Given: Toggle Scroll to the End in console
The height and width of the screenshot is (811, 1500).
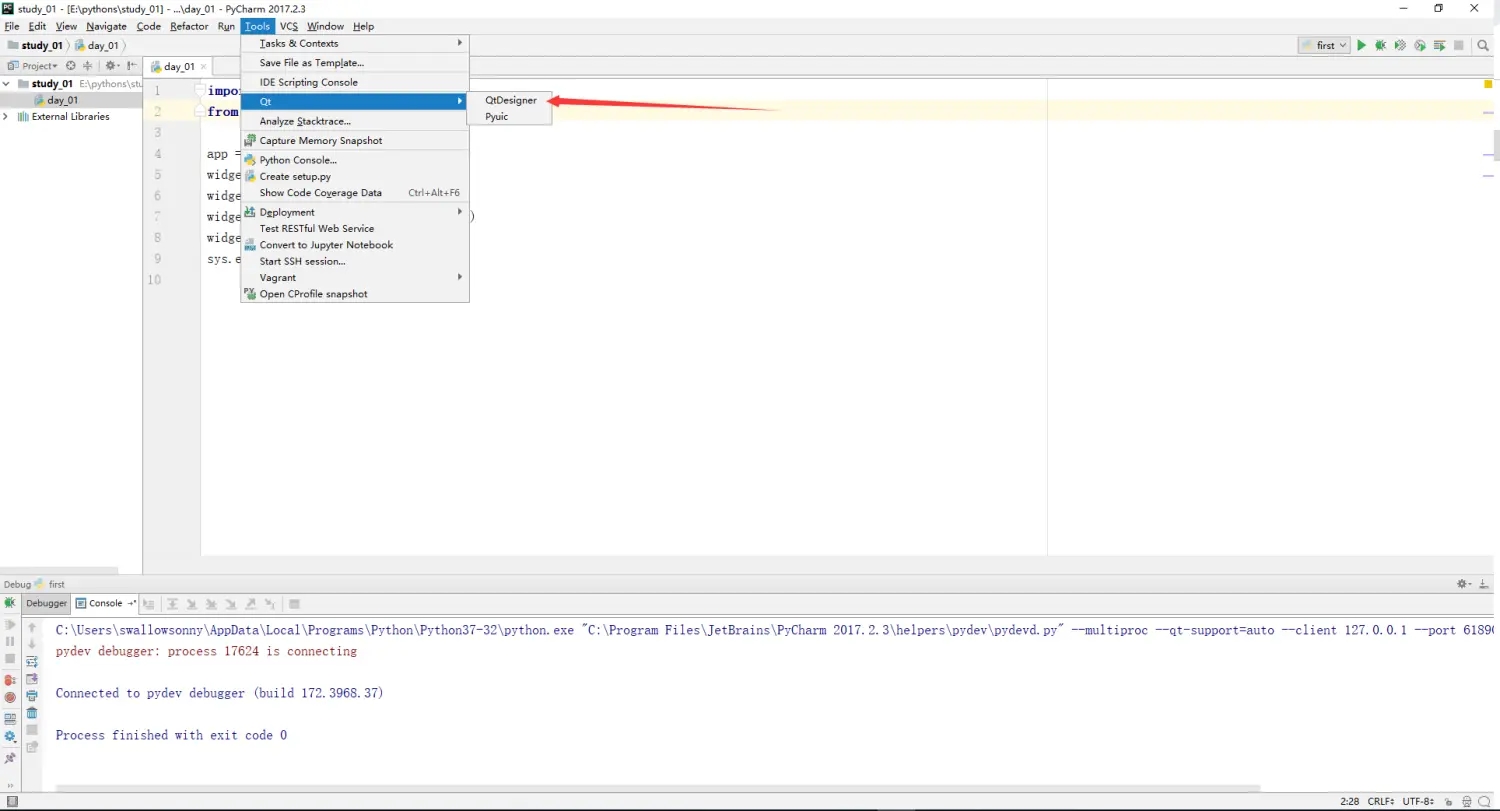Looking at the screenshot, I should (32, 678).
